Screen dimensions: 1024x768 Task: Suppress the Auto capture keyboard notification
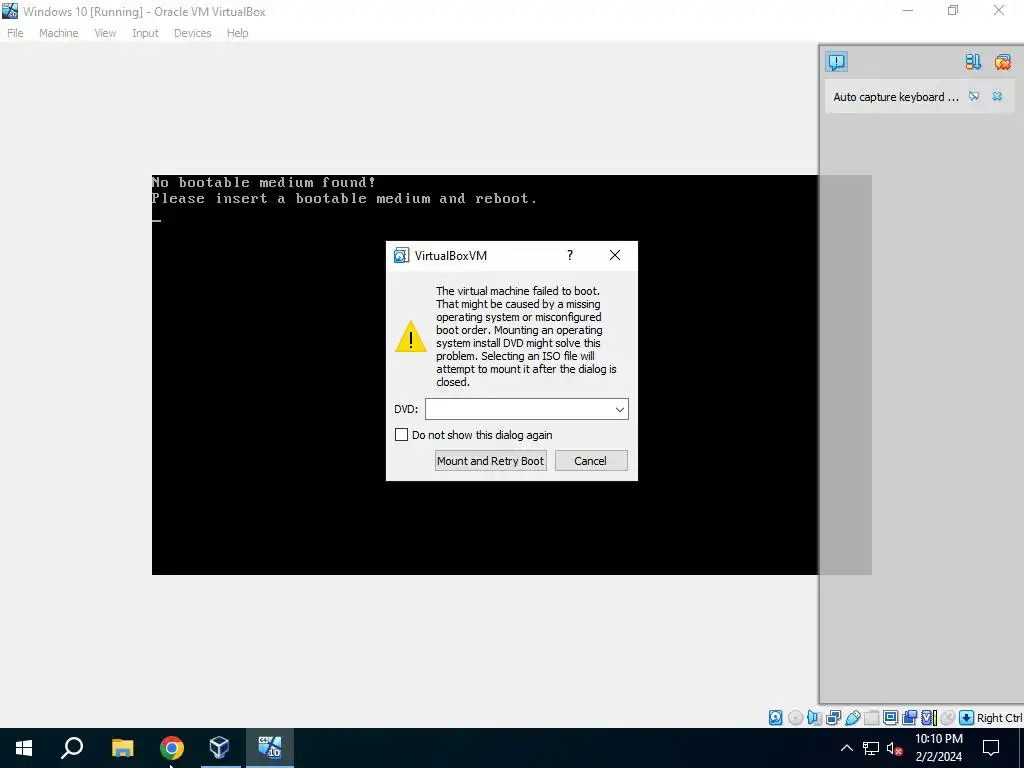[974, 97]
